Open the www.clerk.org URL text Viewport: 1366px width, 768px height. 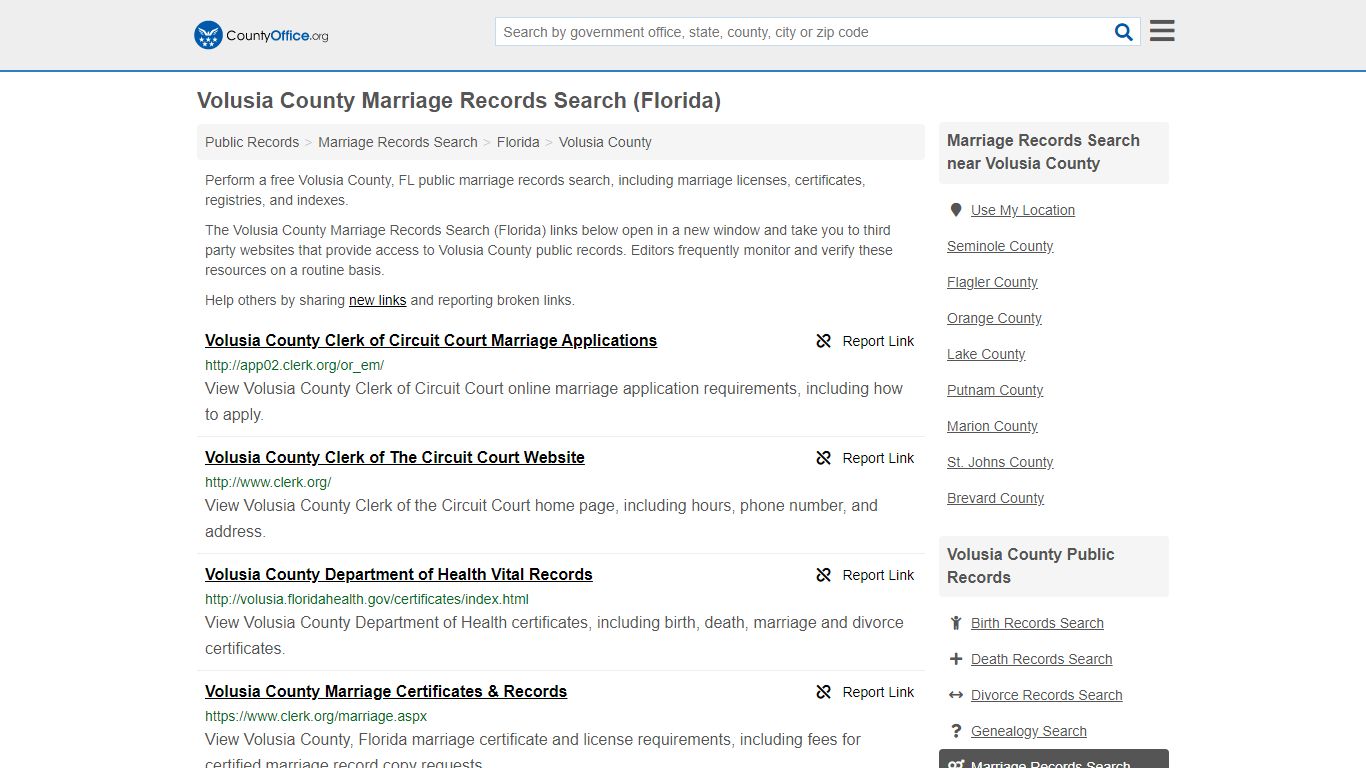pos(268,482)
